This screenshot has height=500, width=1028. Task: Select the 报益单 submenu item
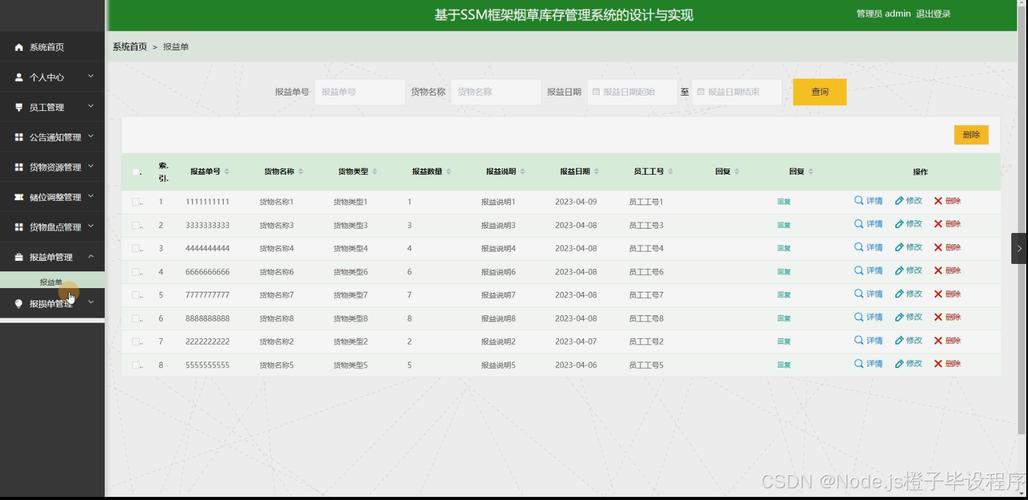pos(51,282)
